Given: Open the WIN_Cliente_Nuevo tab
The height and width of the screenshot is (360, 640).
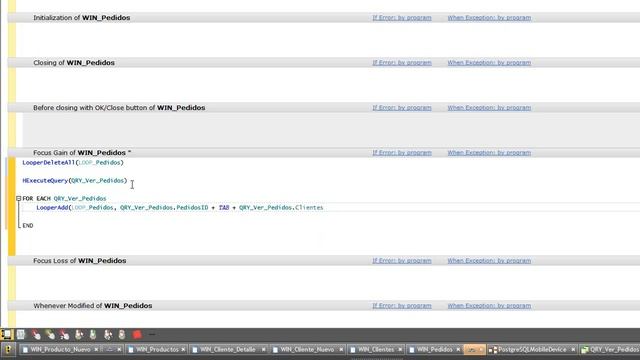Looking at the screenshot, I should tap(307, 349).
